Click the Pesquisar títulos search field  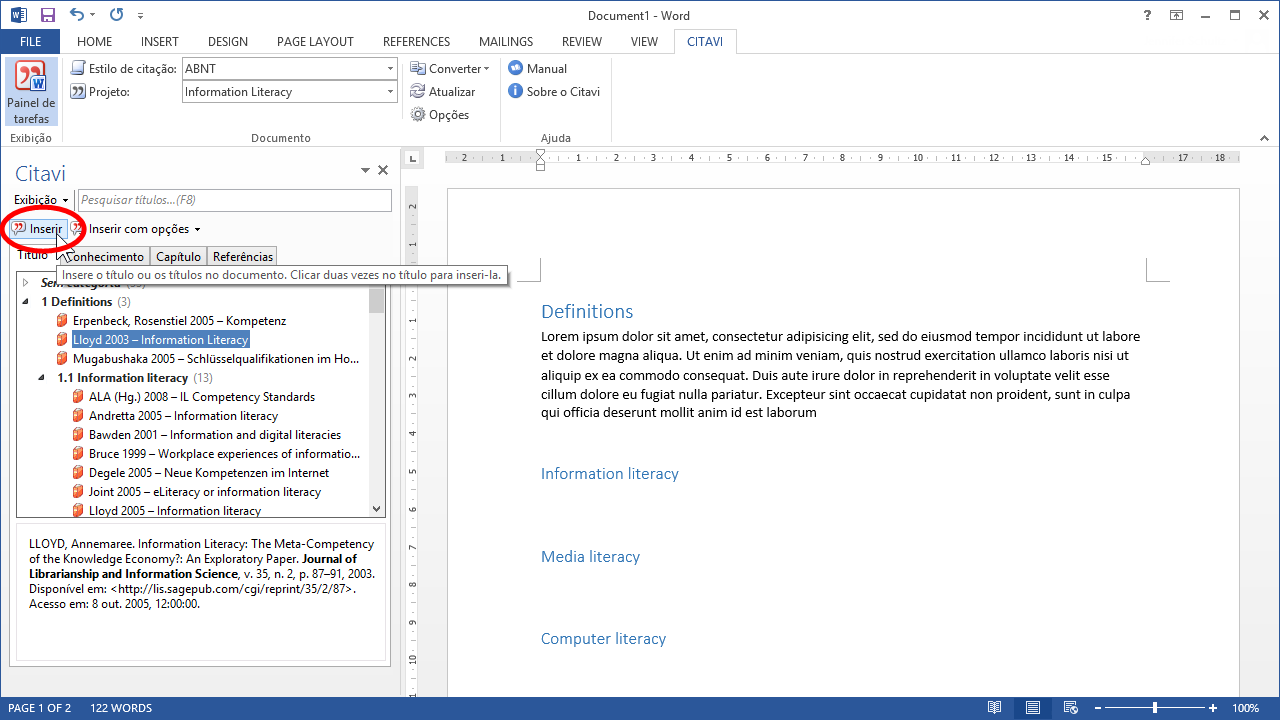click(235, 201)
